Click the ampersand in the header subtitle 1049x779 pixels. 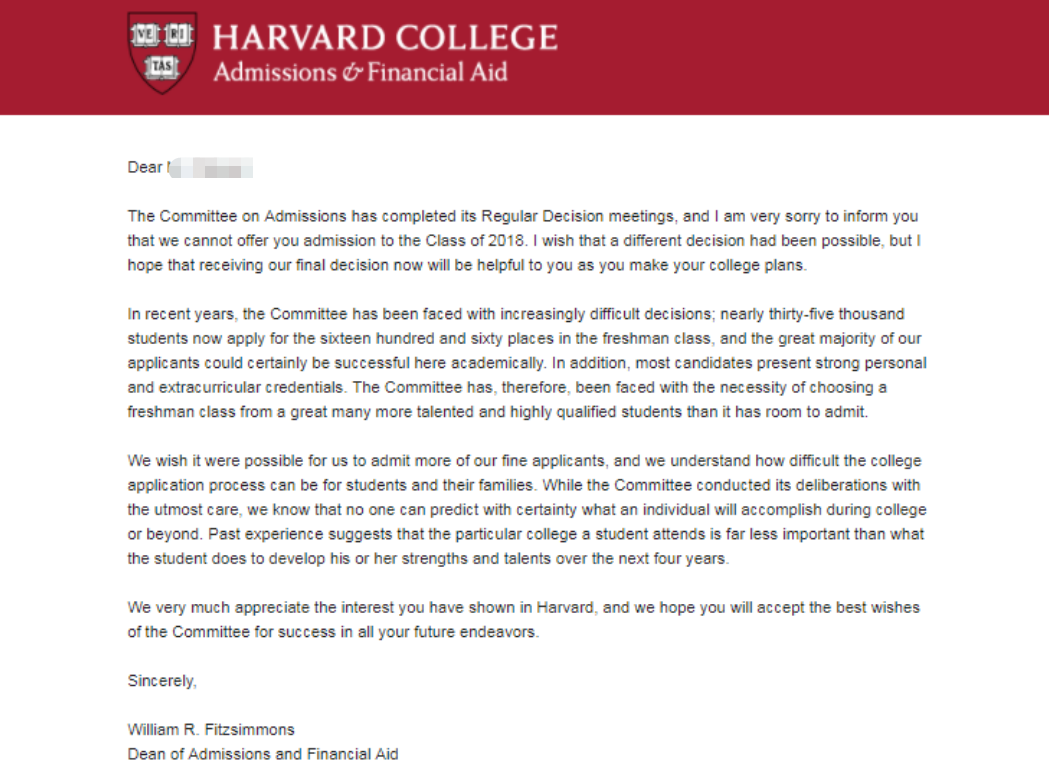click(x=352, y=72)
